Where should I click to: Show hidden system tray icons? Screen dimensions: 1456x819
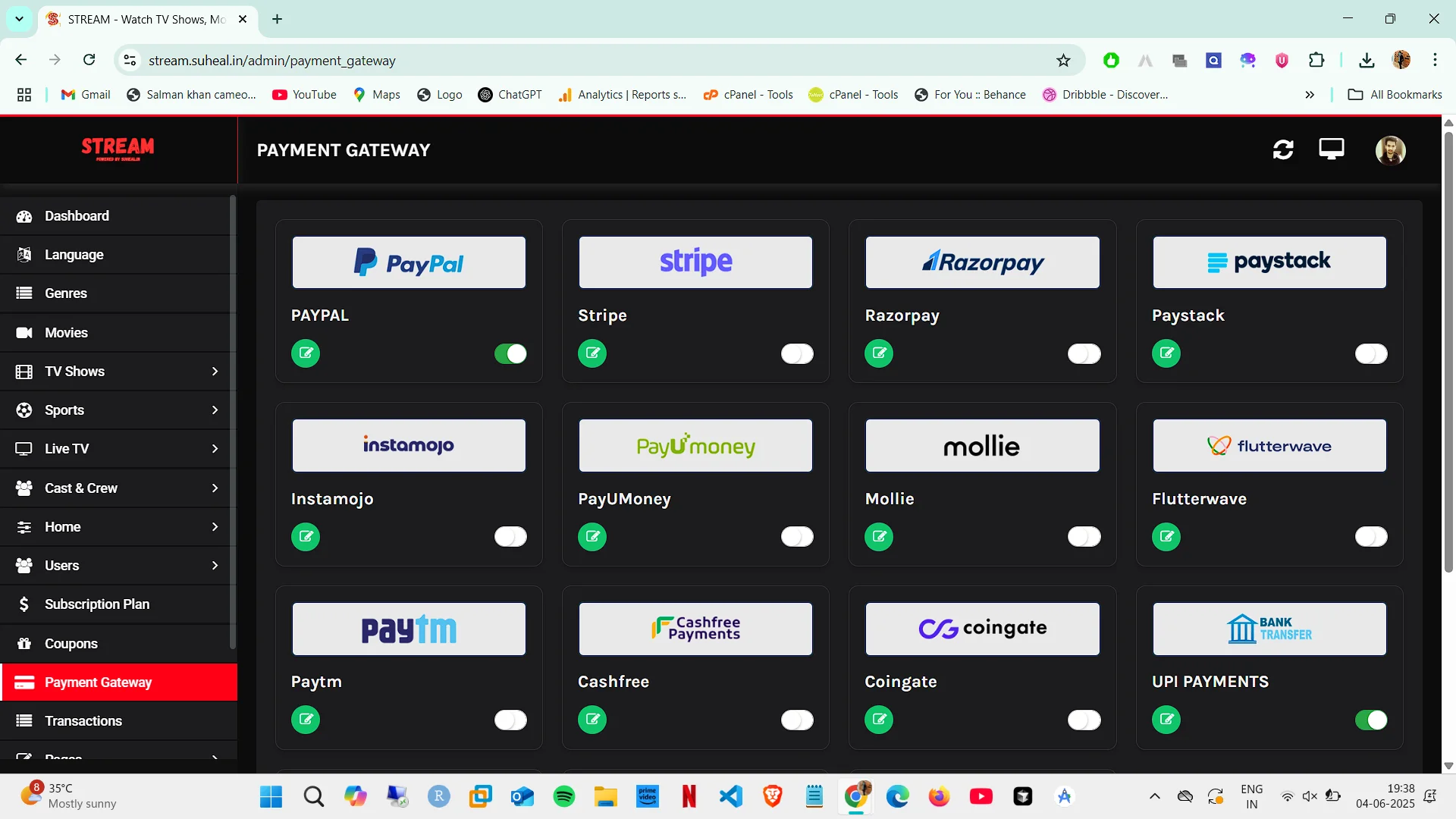point(1154,796)
